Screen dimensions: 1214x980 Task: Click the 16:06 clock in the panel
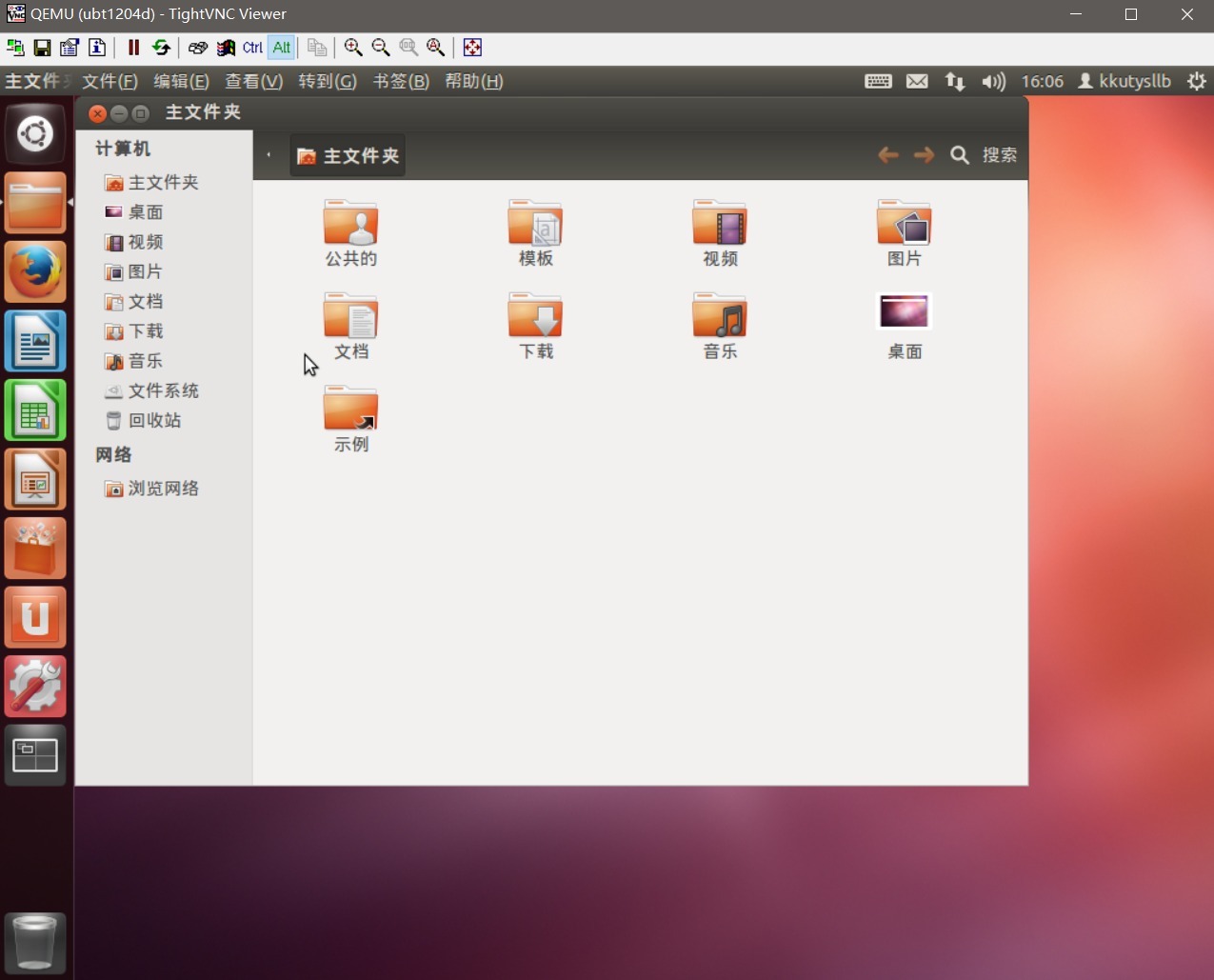[1042, 81]
